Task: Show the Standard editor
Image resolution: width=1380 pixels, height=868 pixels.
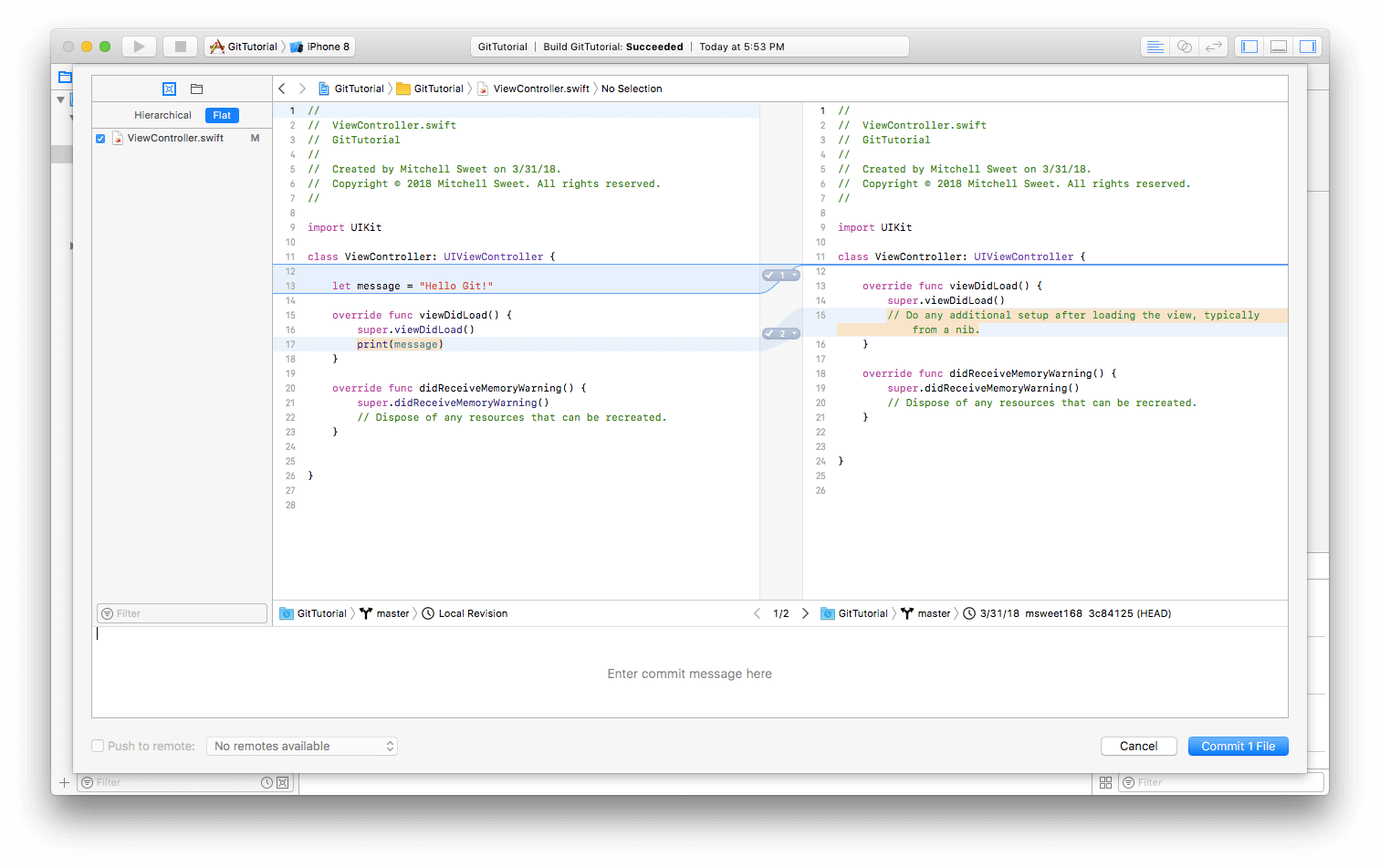Action: point(1155,47)
